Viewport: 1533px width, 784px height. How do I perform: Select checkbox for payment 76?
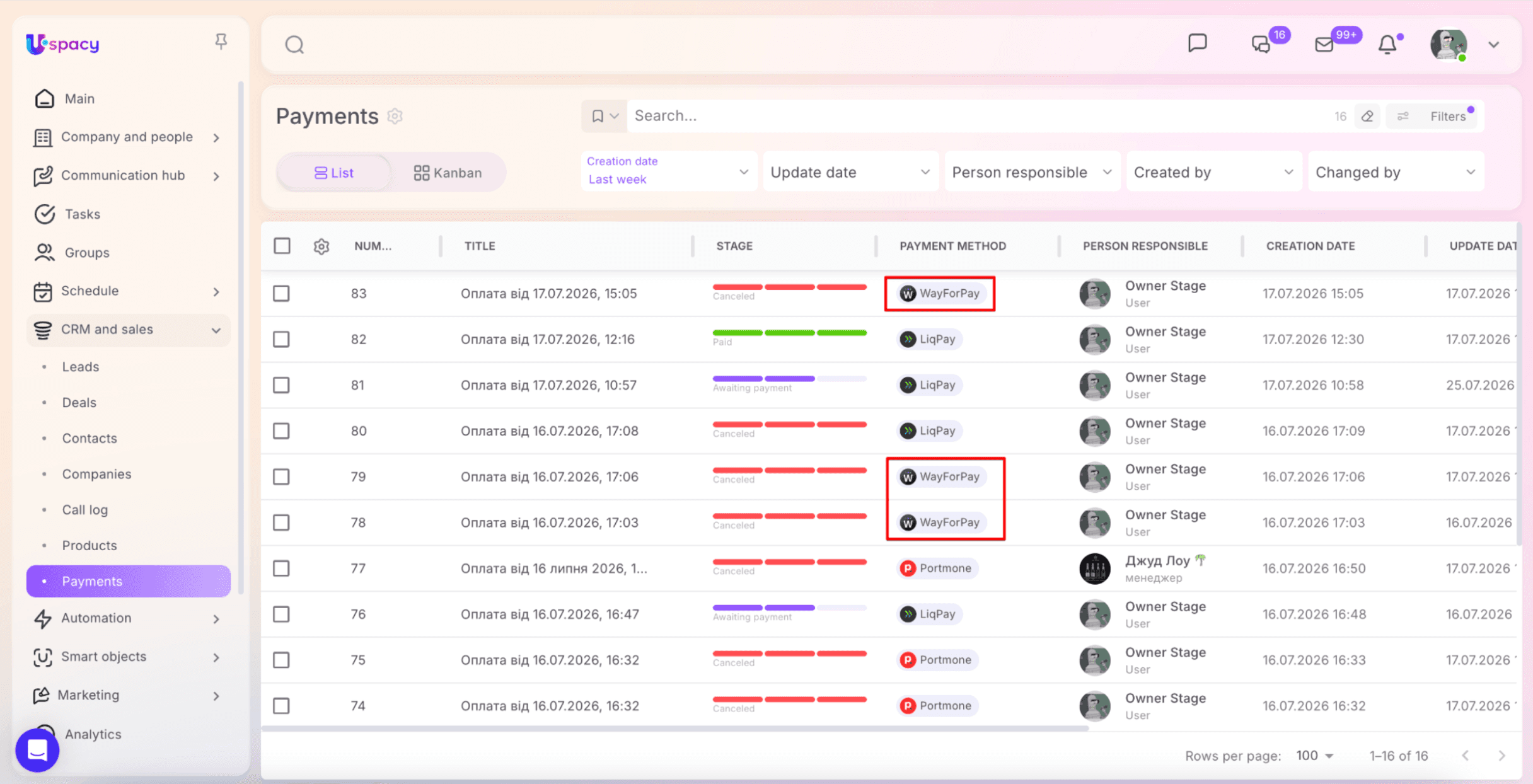pos(281,614)
